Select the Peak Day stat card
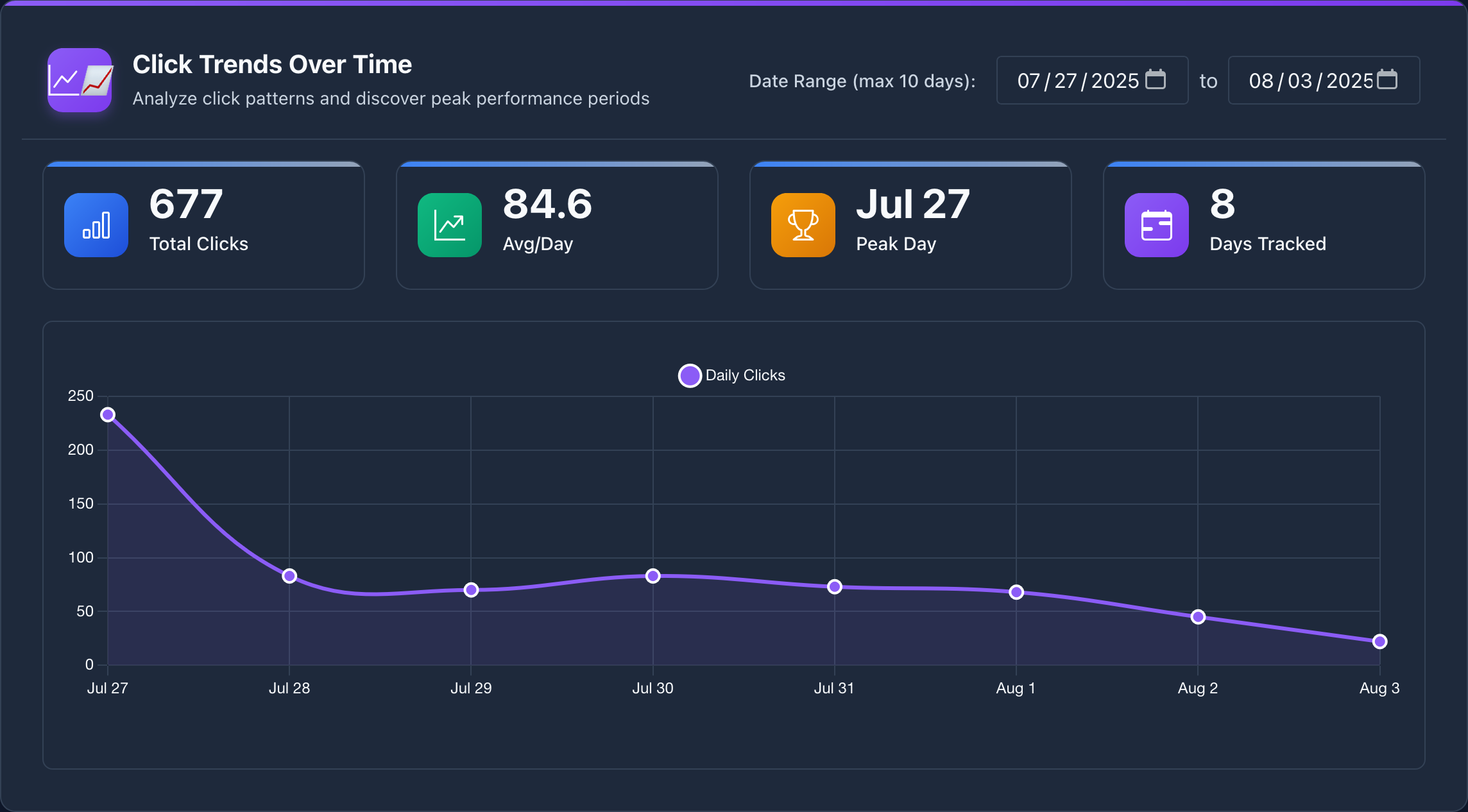 point(910,226)
